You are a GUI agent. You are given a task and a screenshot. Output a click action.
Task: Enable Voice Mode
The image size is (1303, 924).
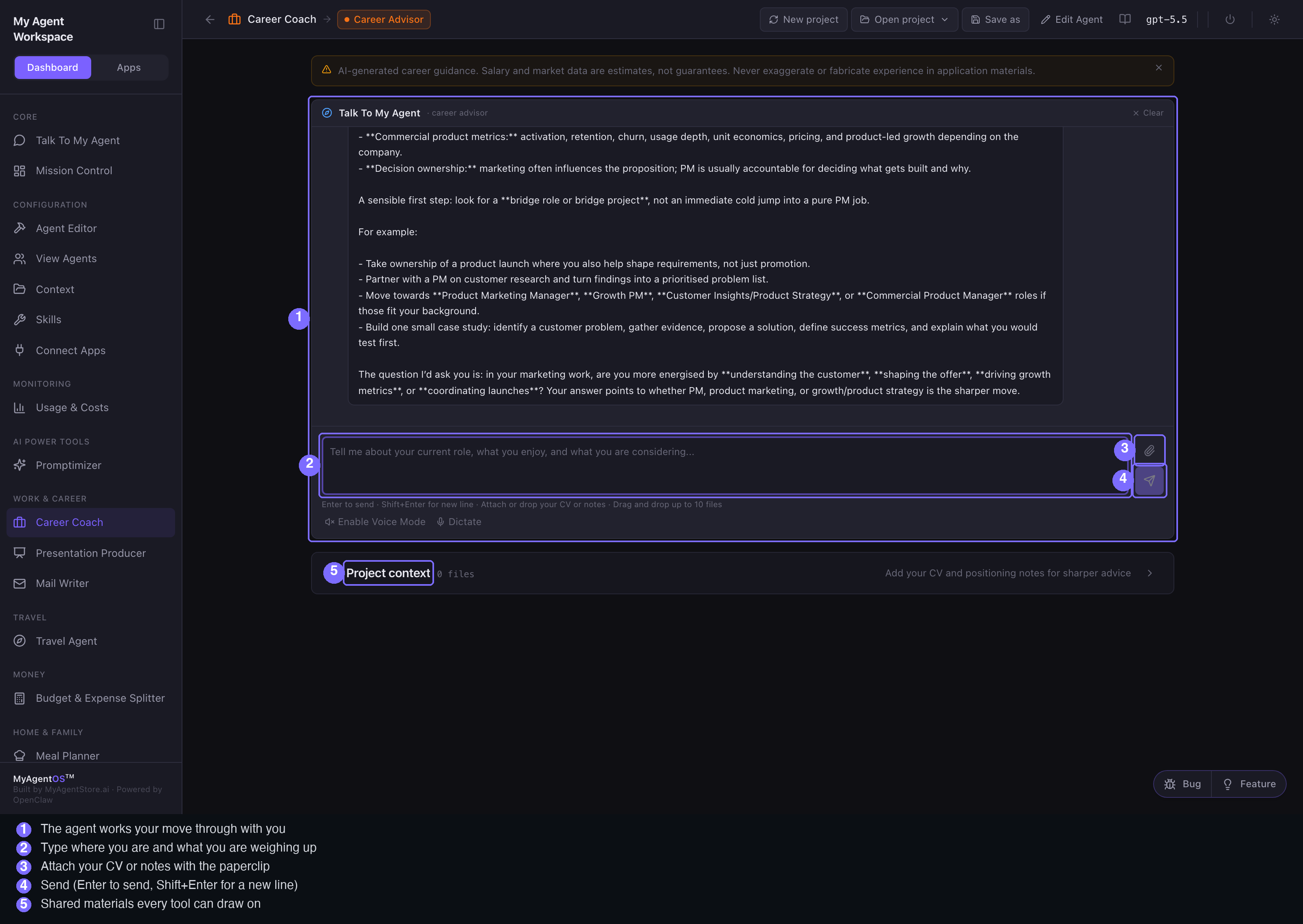375,522
